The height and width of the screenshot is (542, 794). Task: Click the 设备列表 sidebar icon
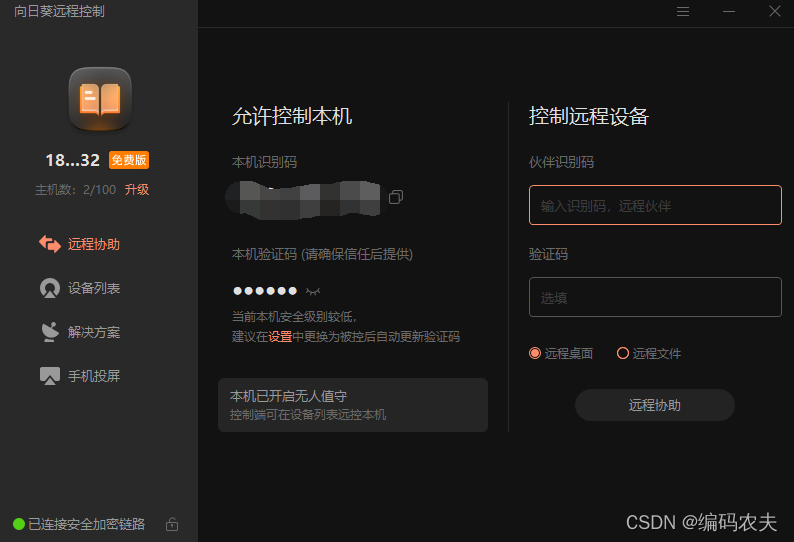(x=50, y=288)
